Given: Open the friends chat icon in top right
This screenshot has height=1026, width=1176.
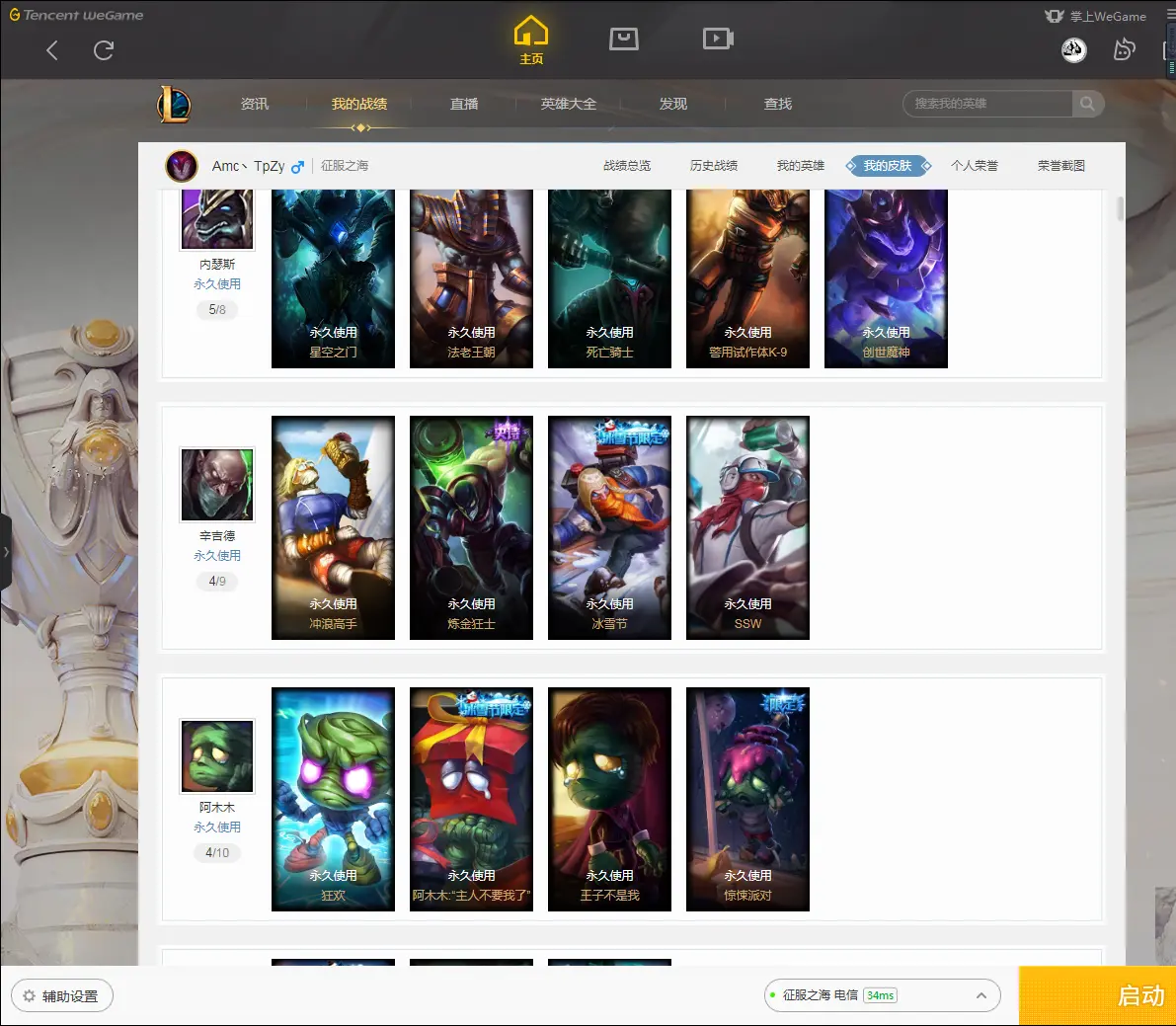Looking at the screenshot, I should pyautogui.click(x=1125, y=50).
